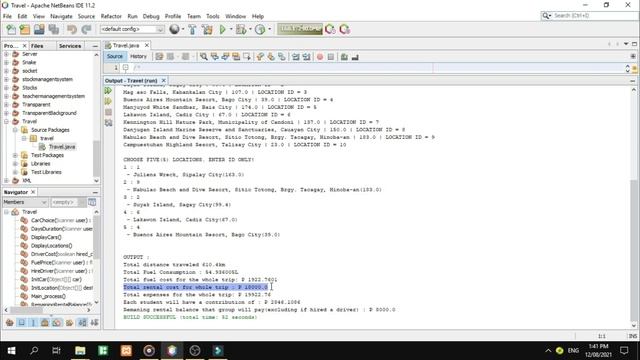The image size is (640, 360).
Task: Click the Navigator filter window icon beside empty dropdown
Action: pyautogui.click(x=92, y=202)
